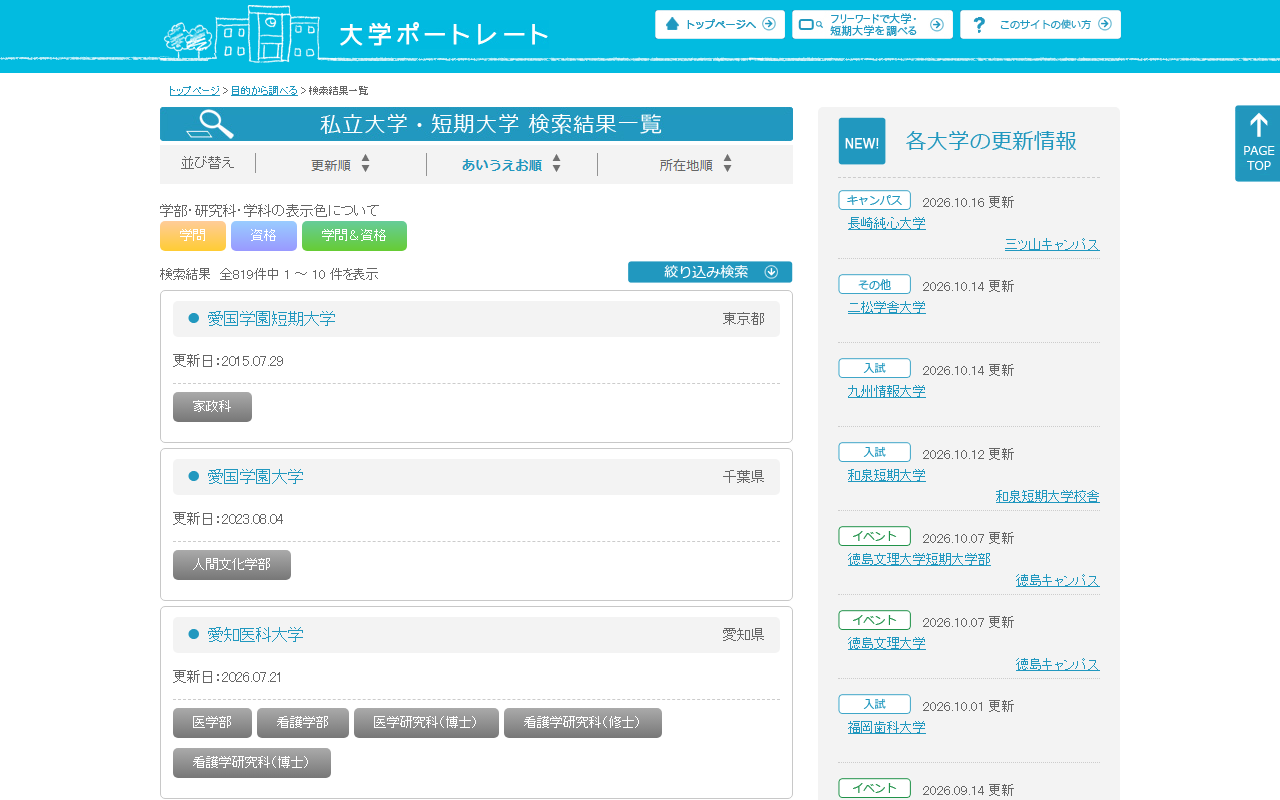Viewport: 1280px width, 800px height.
Task: Click the 愛知県 location text
Action: click(x=744, y=635)
